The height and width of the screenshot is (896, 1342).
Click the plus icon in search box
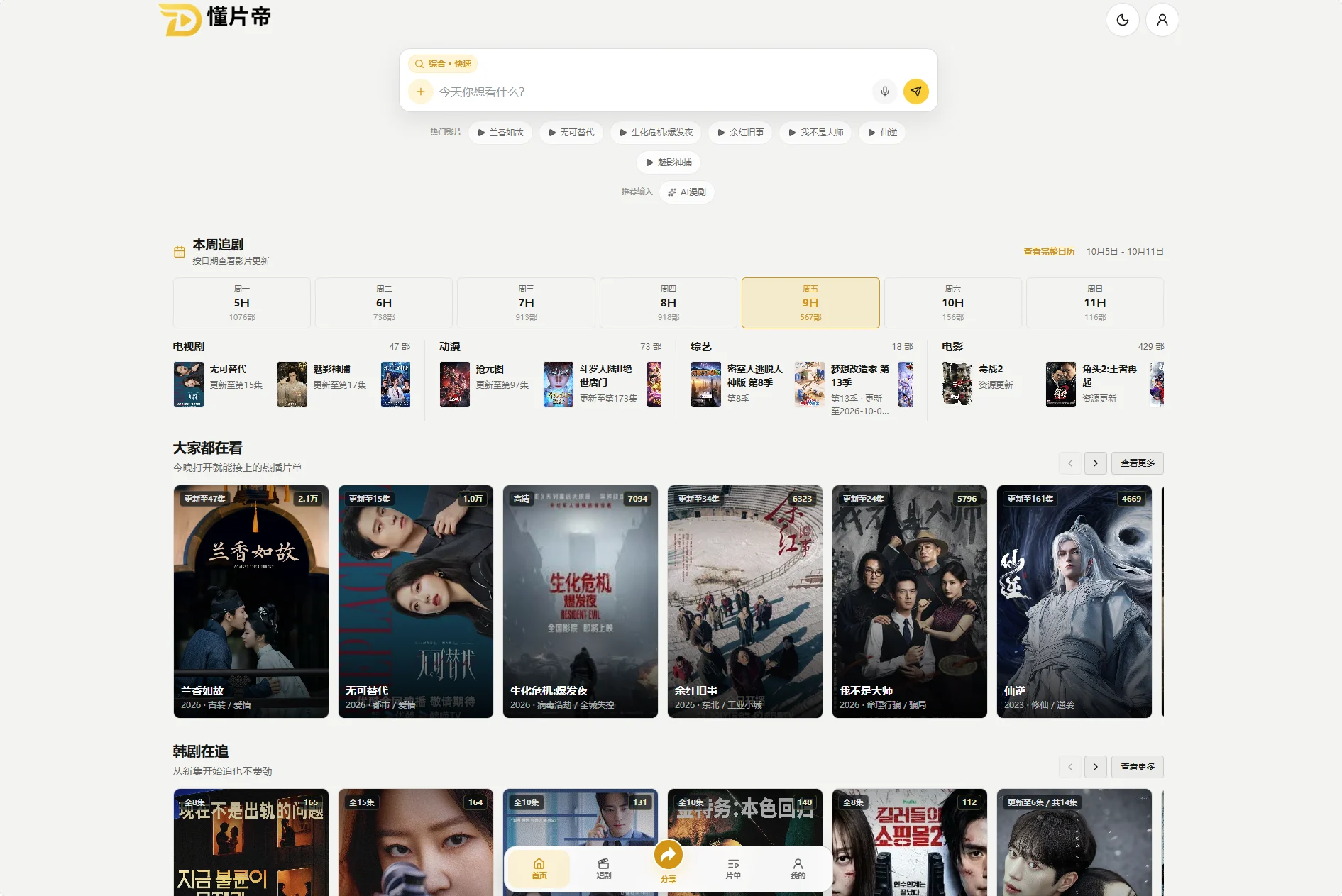(x=420, y=92)
